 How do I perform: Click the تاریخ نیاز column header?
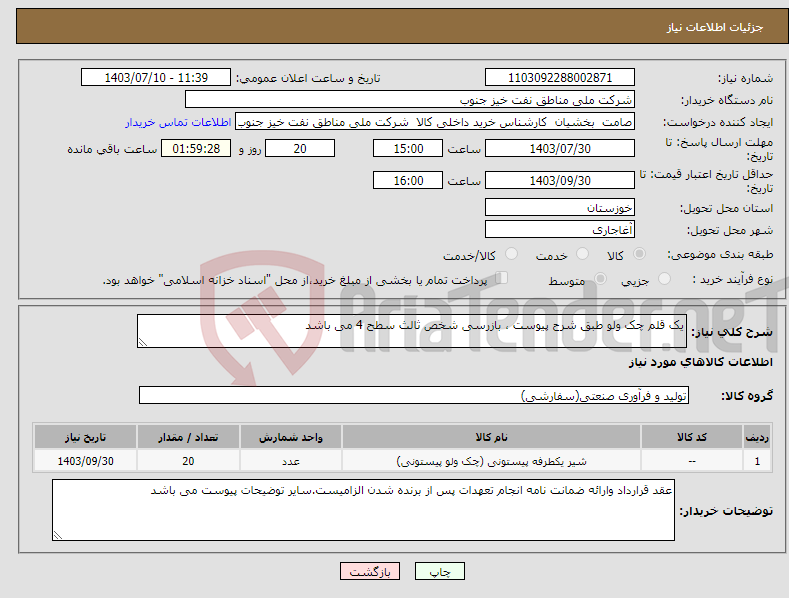[x=85, y=437]
